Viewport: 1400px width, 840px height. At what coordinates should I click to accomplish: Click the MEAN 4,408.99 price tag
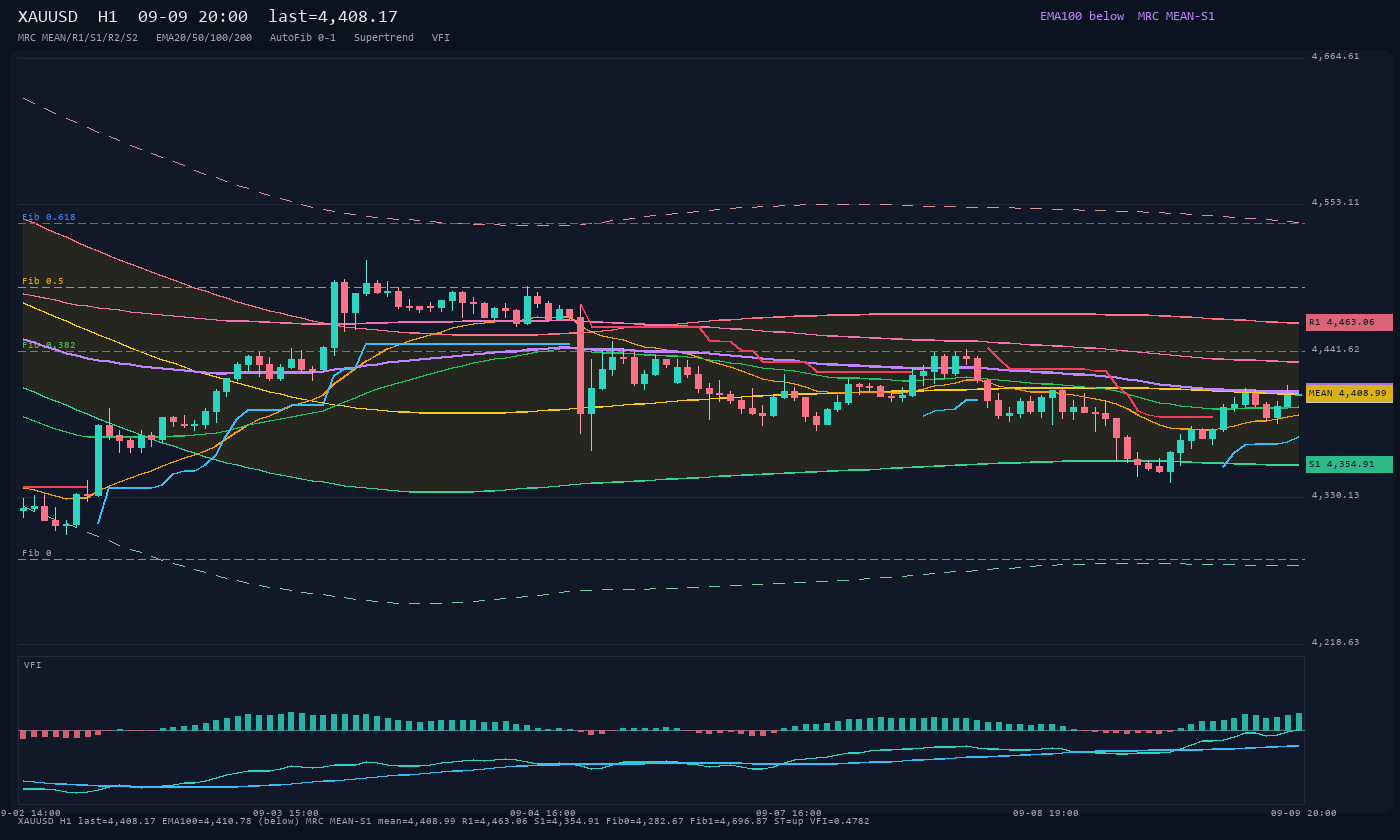[x=1349, y=393]
